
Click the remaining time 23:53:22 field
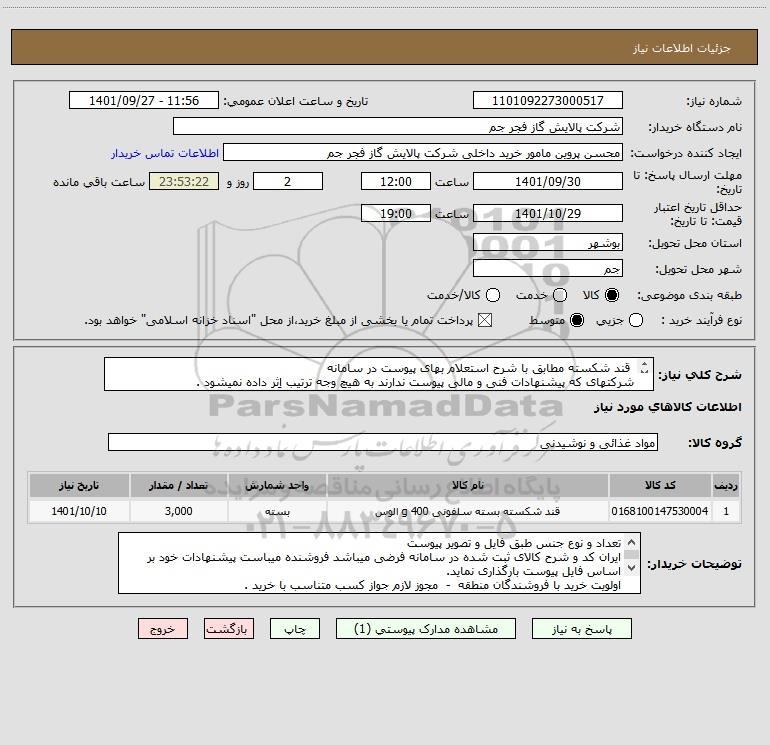[184, 181]
